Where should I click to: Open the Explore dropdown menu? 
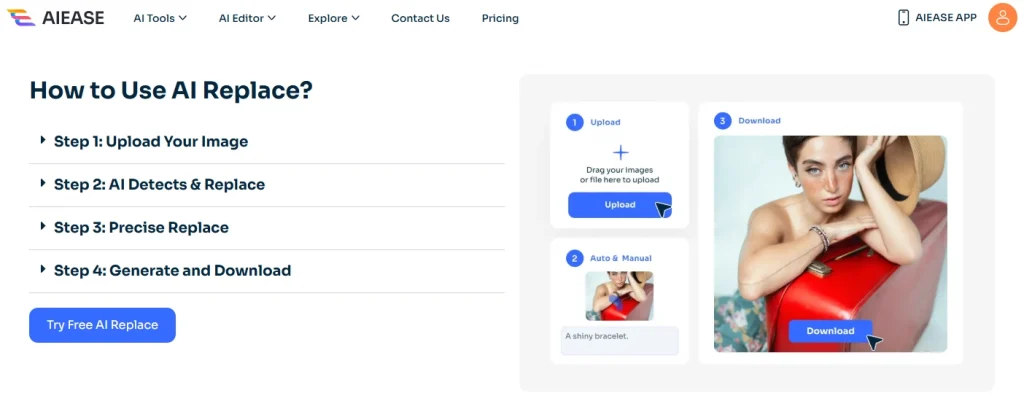click(x=334, y=18)
